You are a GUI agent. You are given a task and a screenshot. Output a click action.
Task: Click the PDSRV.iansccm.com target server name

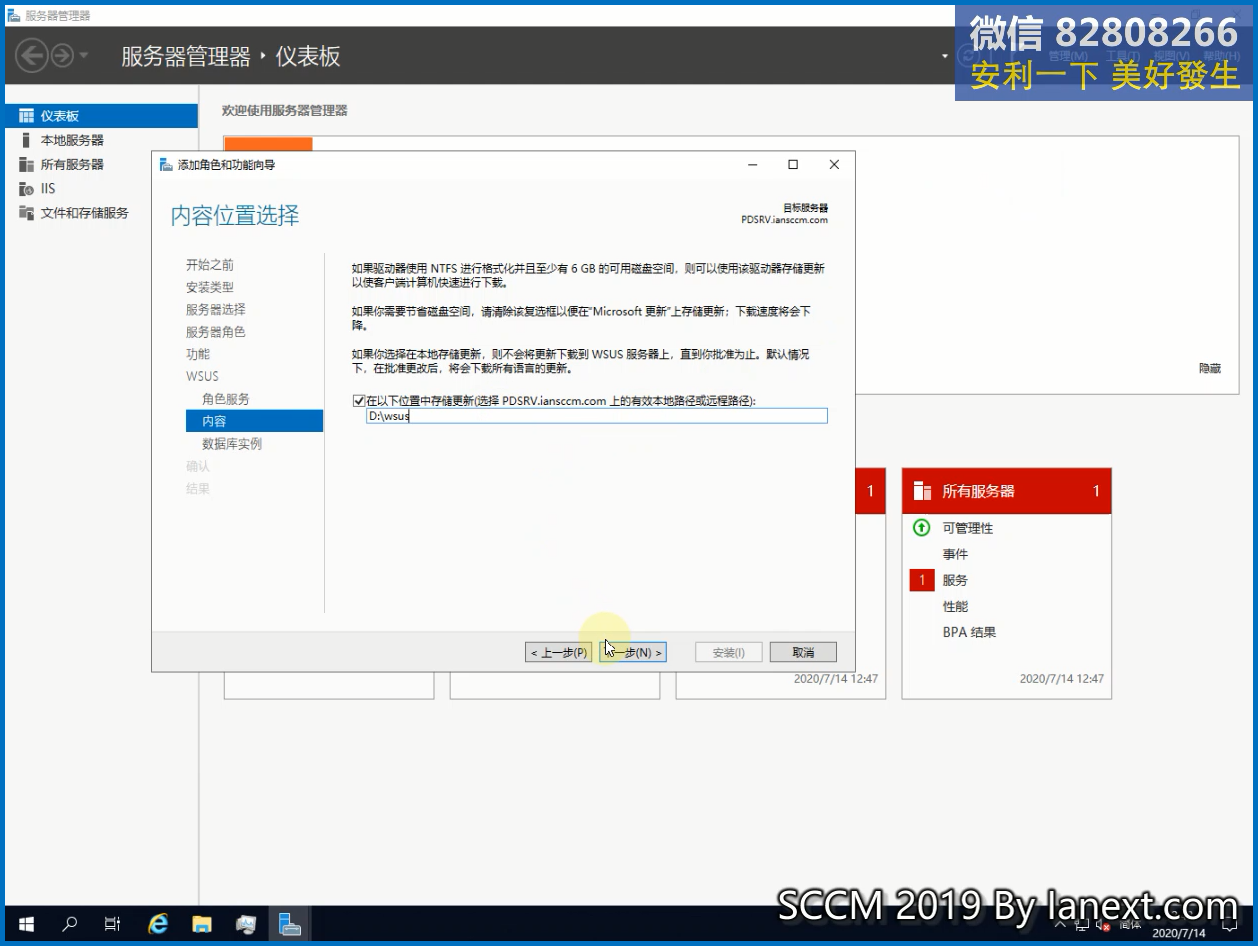click(784, 220)
